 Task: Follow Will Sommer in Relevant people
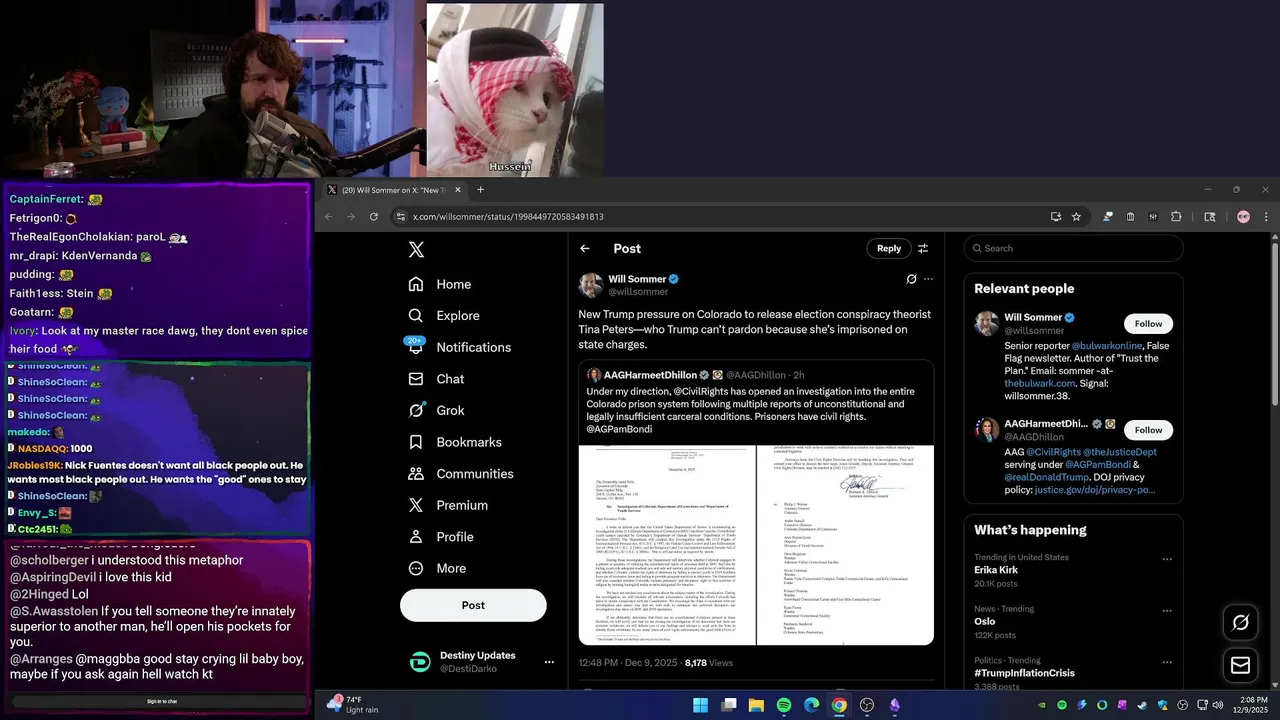point(1148,323)
